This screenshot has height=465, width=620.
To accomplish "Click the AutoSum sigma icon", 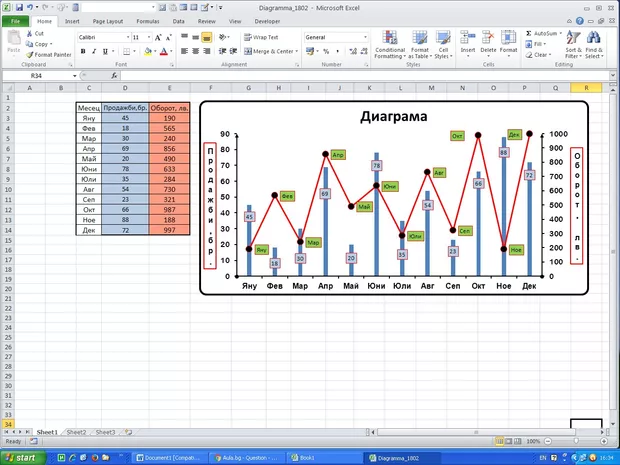I will (x=528, y=33).
